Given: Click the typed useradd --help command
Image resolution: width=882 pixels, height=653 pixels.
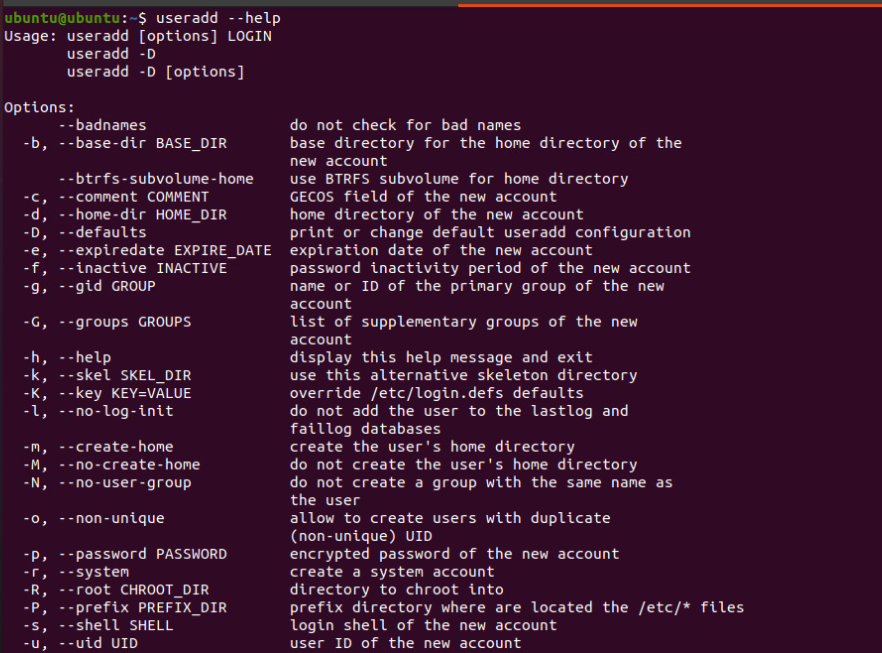Looking at the screenshot, I should pos(218,18).
